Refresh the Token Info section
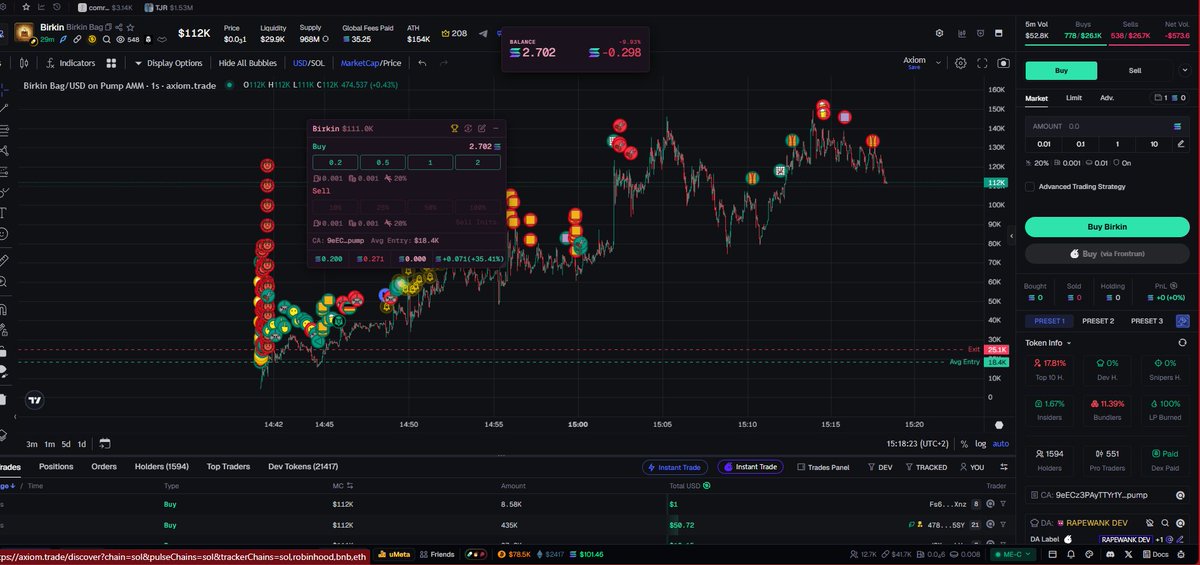 1182,342
